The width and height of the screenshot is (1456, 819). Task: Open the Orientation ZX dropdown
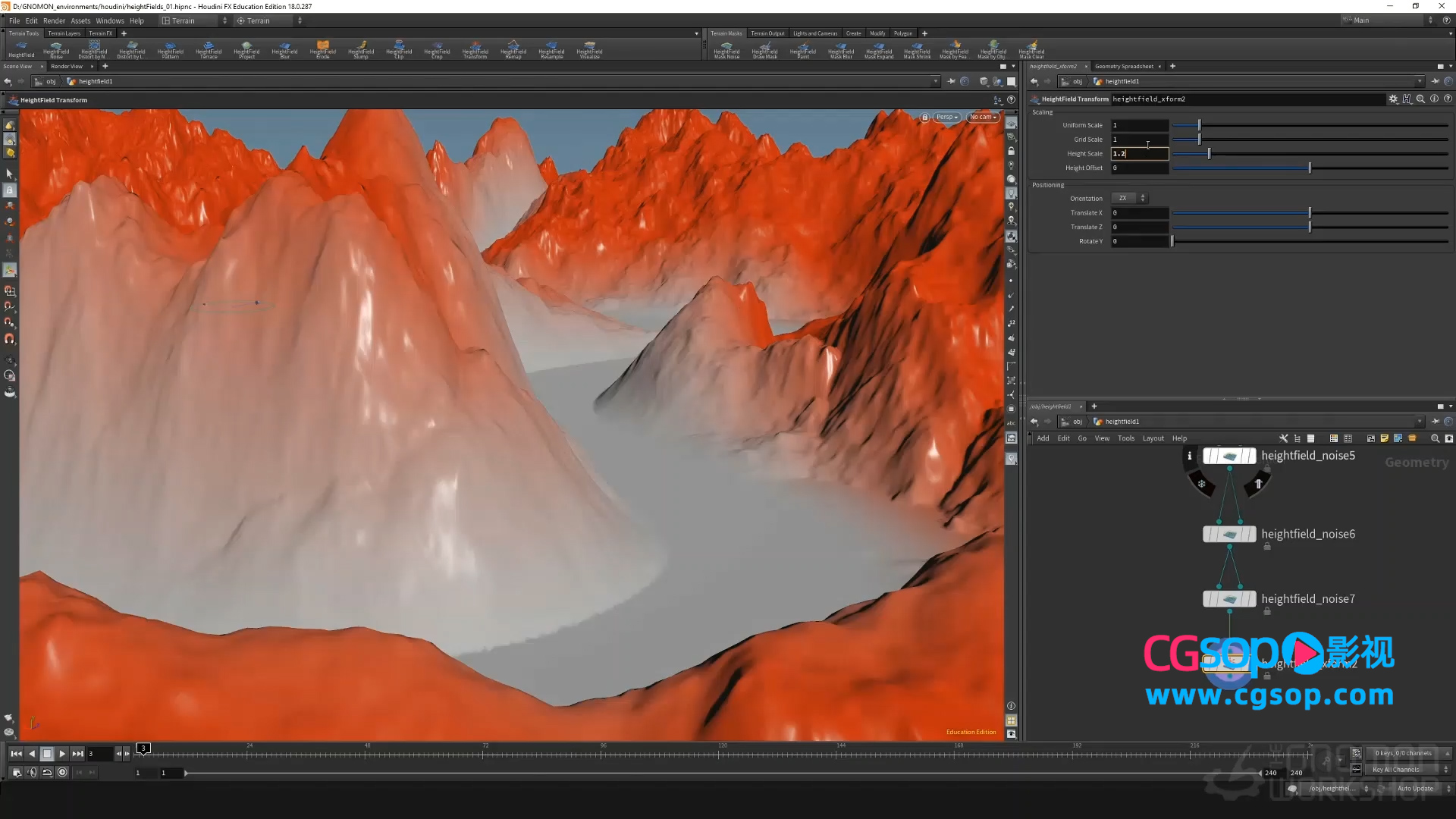coord(1129,199)
